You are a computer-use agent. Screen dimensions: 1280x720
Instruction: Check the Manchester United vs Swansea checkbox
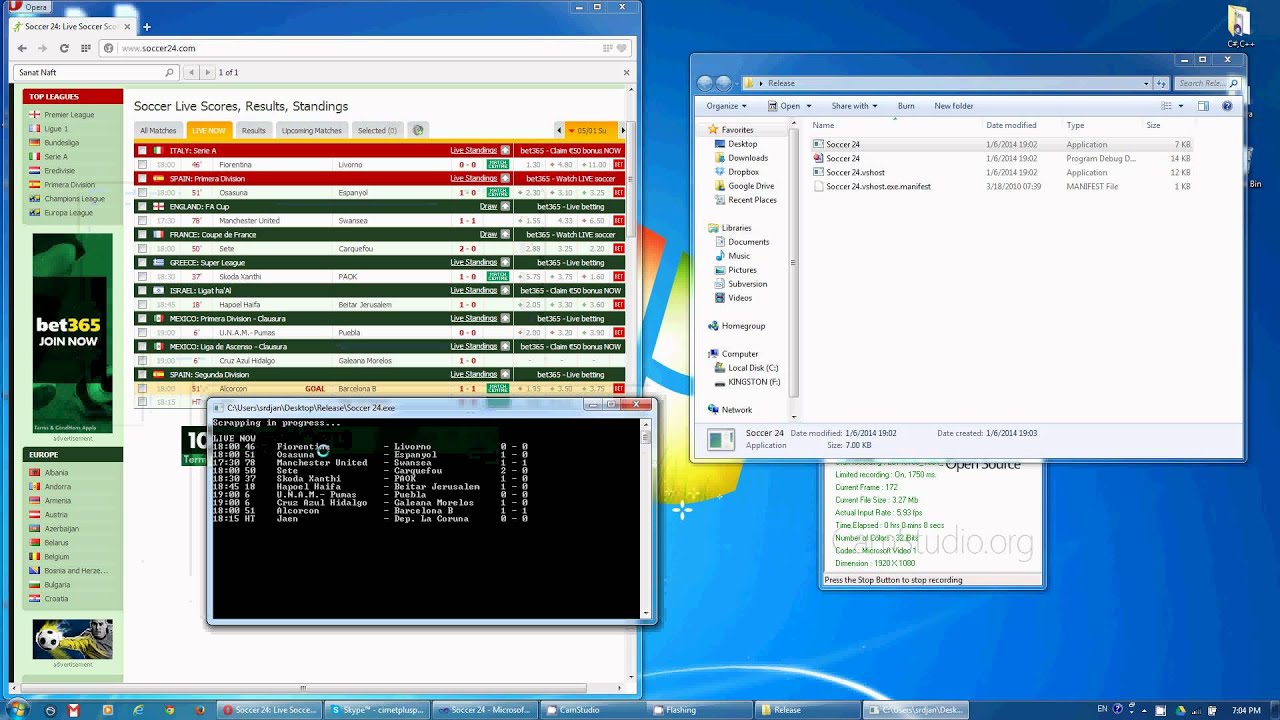click(142, 220)
